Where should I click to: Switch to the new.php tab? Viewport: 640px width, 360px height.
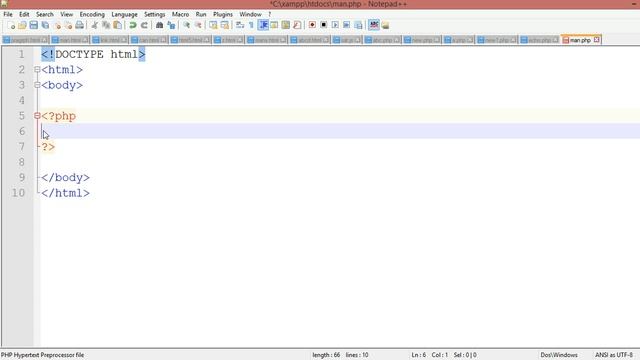click(x=422, y=40)
